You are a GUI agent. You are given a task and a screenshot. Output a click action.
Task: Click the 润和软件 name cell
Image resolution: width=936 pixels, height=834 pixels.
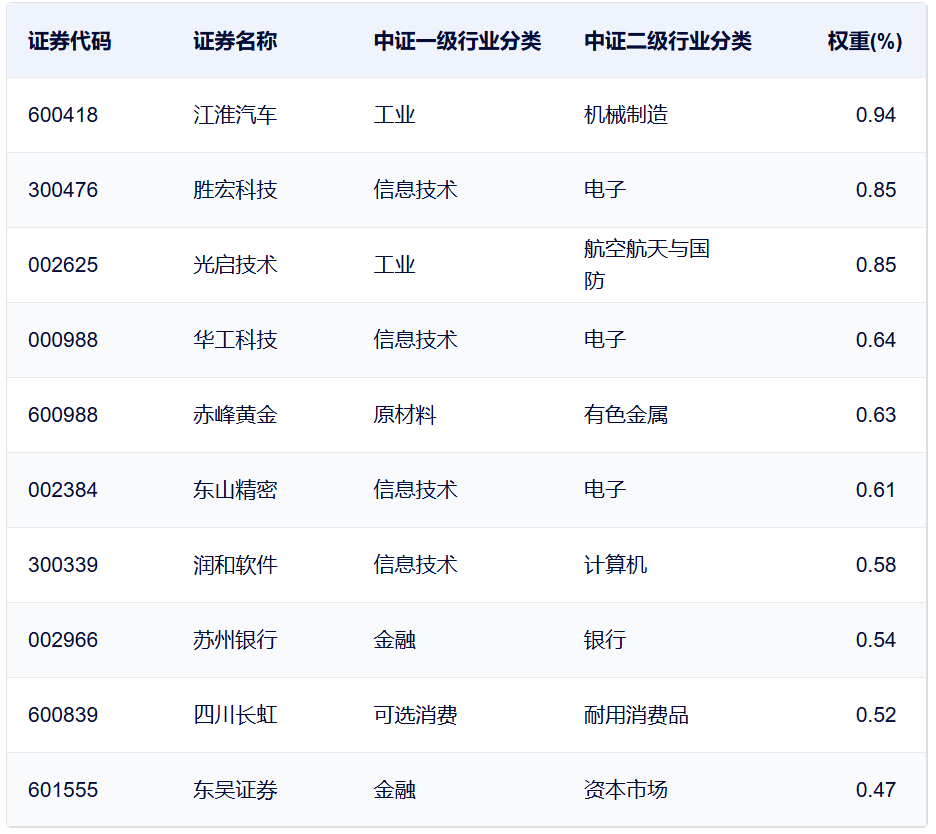click(x=235, y=565)
